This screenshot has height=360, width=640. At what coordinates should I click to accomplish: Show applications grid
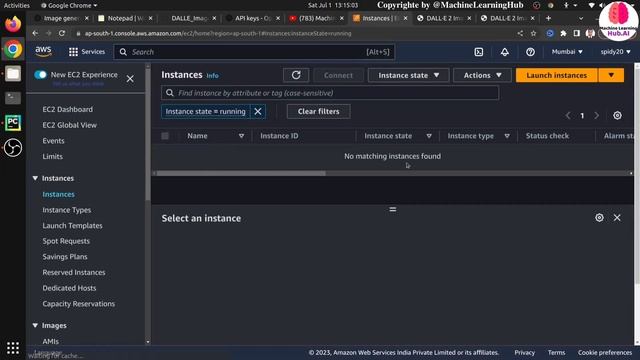(13, 348)
